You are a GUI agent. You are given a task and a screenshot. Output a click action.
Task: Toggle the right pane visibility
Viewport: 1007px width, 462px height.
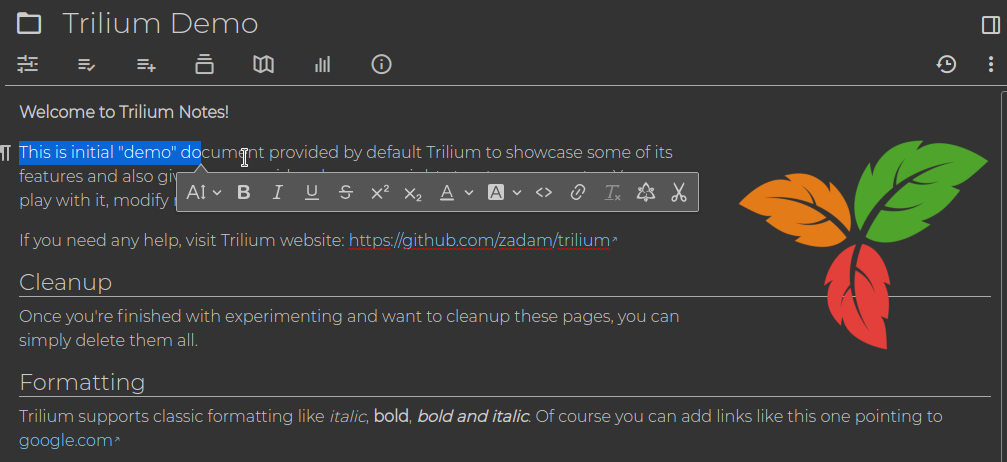click(990, 24)
